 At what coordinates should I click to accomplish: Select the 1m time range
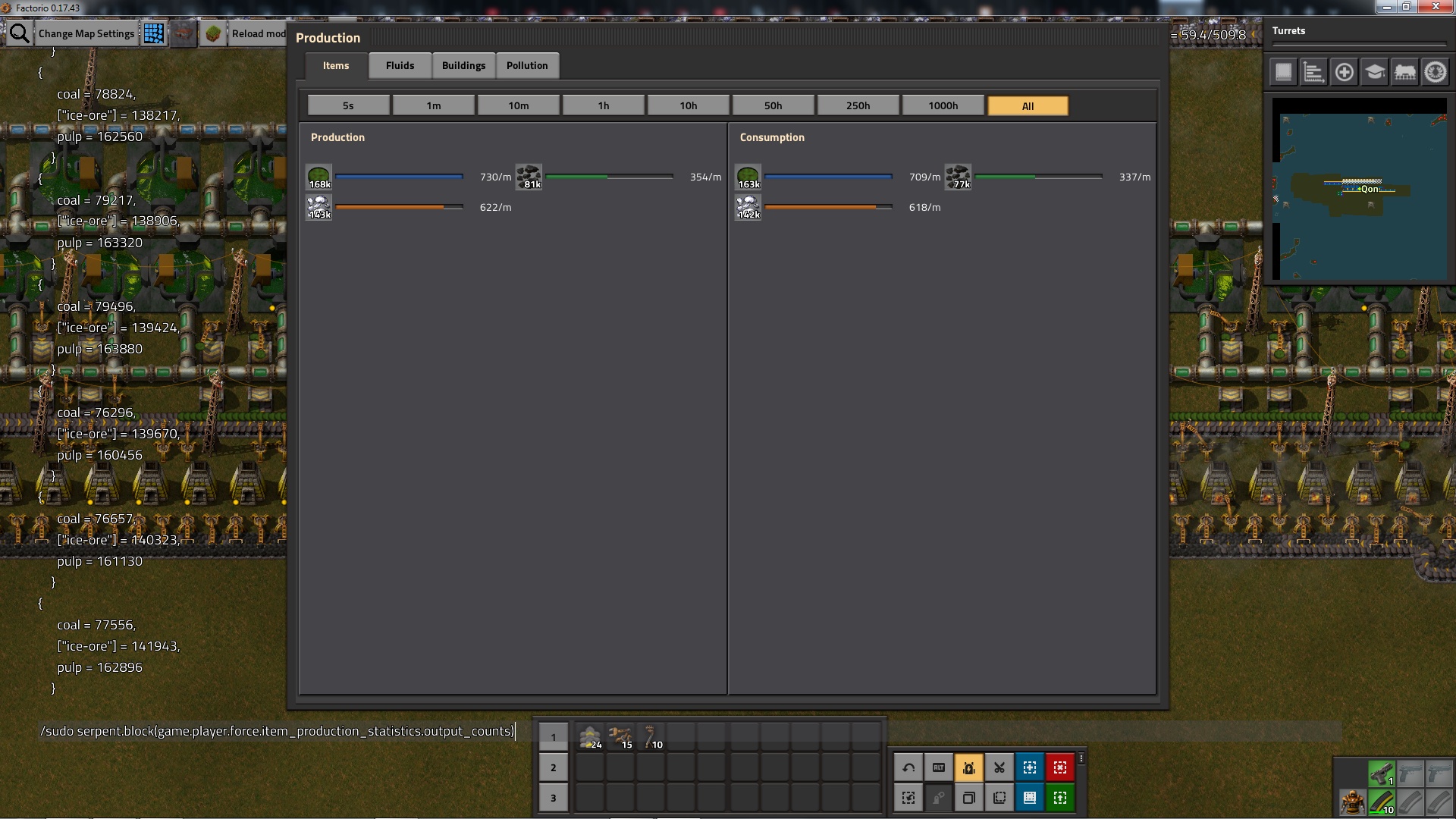434,105
